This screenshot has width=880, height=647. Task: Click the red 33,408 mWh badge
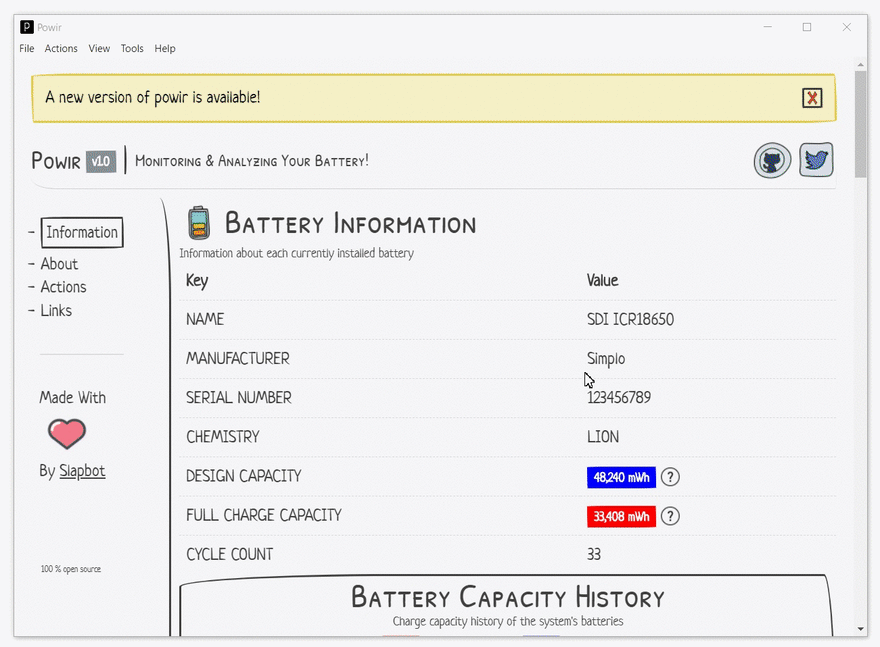coord(621,516)
